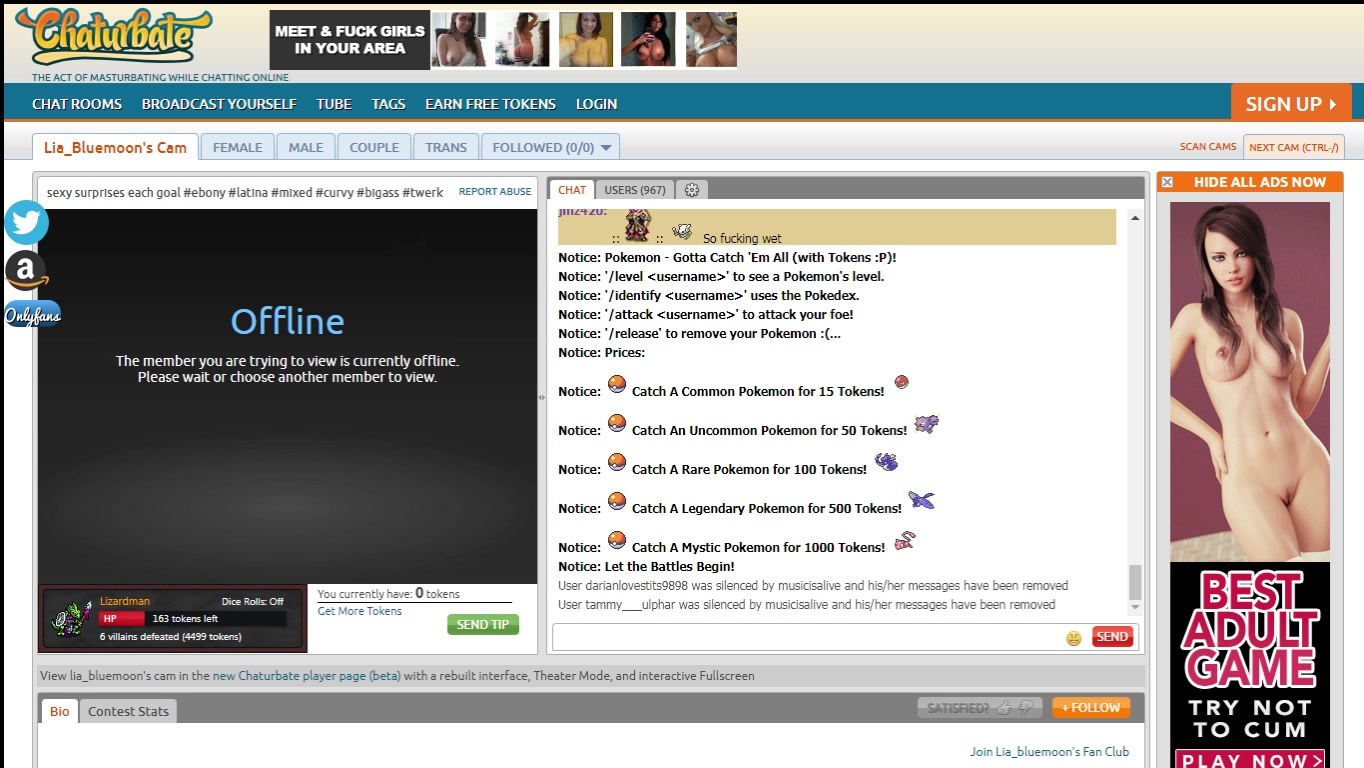
Task: Open the emoticon picker in chat box
Action: click(x=1074, y=638)
